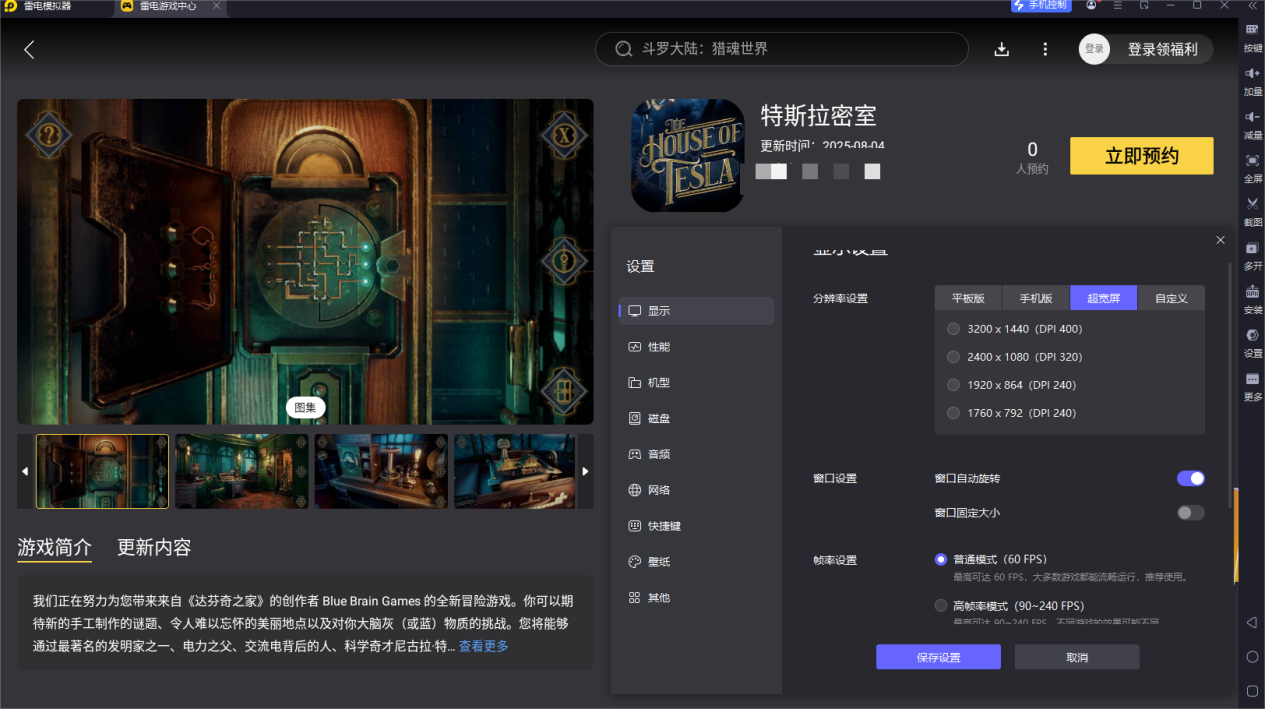Switch to the 平板版 resolution tab

click(968, 298)
